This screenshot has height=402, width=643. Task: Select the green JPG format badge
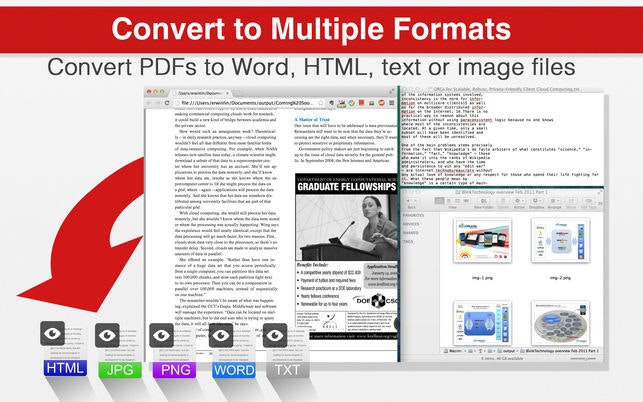[x=120, y=370]
